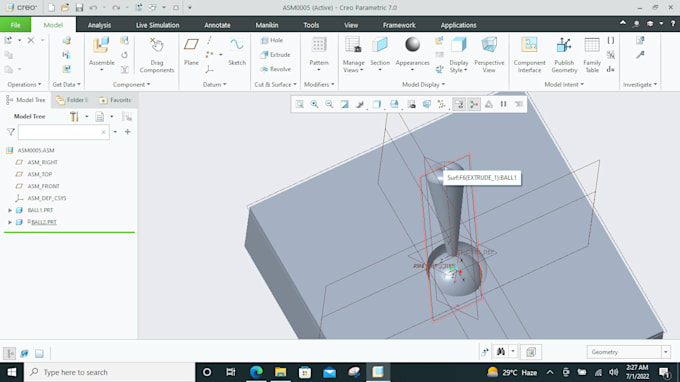This screenshot has width=680, height=382.
Task: Open Microsoft Edge from taskbar
Action: [x=256, y=372]
